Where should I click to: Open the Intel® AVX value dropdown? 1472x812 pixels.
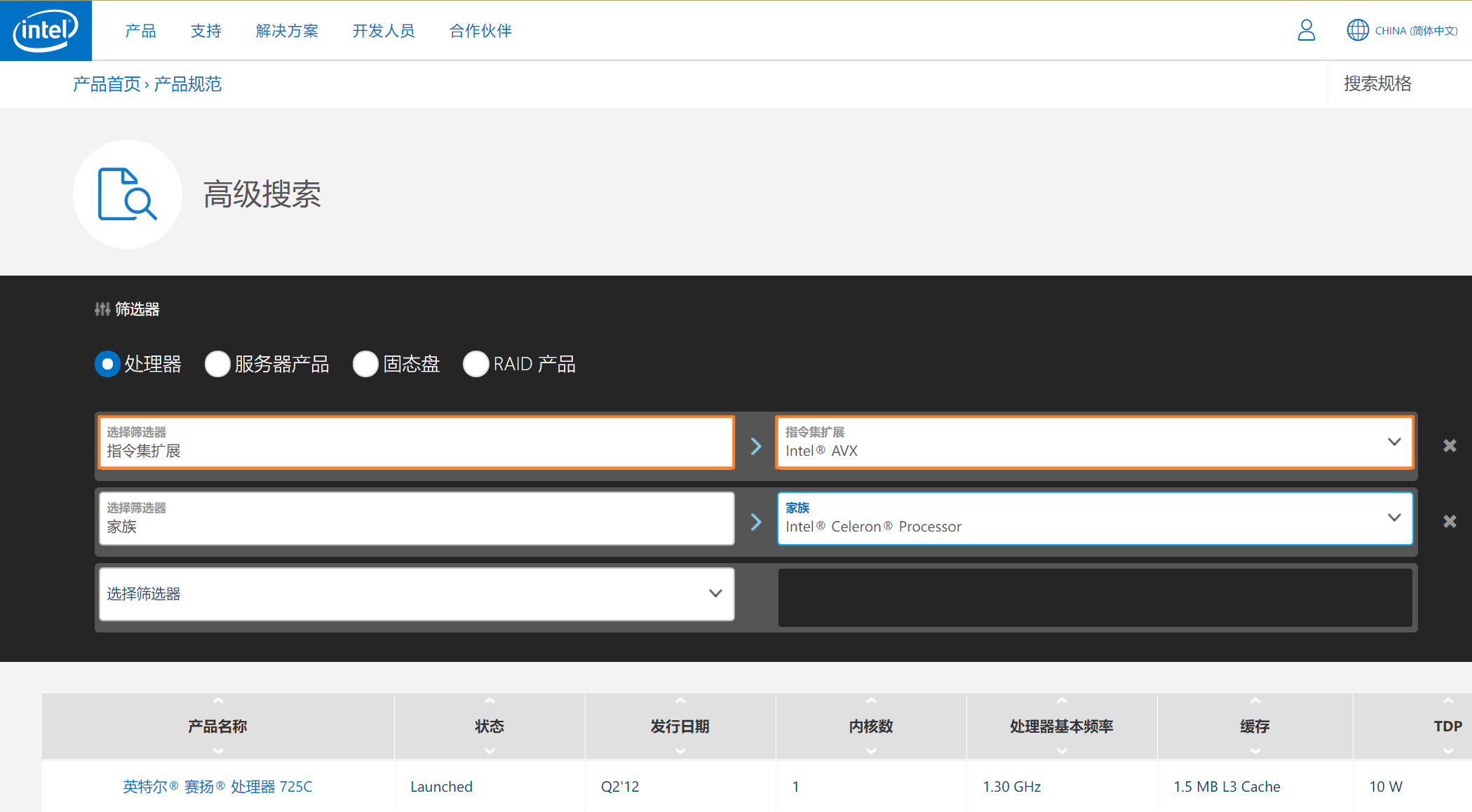click(1095, 442)
